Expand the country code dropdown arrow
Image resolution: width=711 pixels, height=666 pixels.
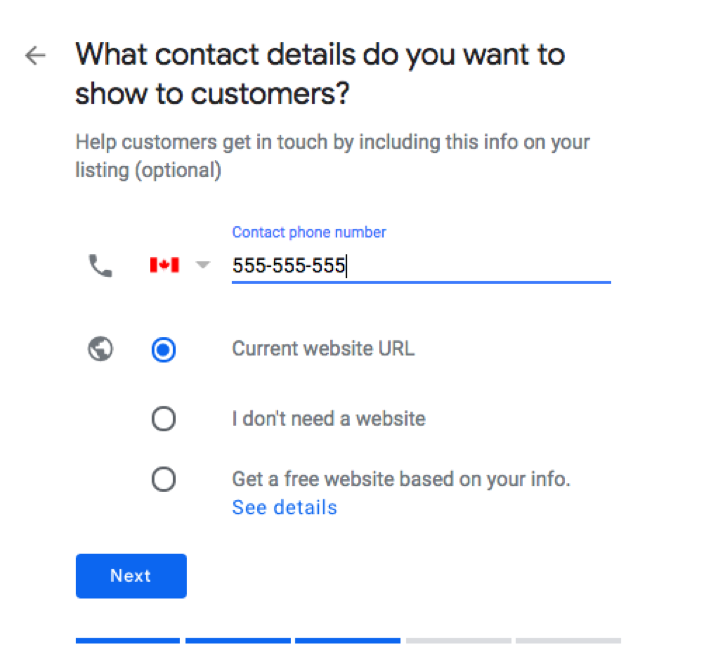point(203,266)
